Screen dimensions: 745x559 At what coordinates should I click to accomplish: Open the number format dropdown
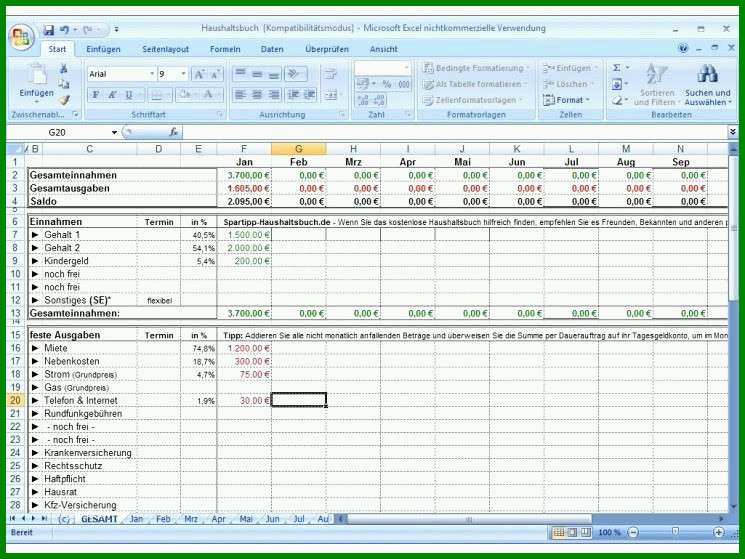pyautogui.click(x=406, y=68)
